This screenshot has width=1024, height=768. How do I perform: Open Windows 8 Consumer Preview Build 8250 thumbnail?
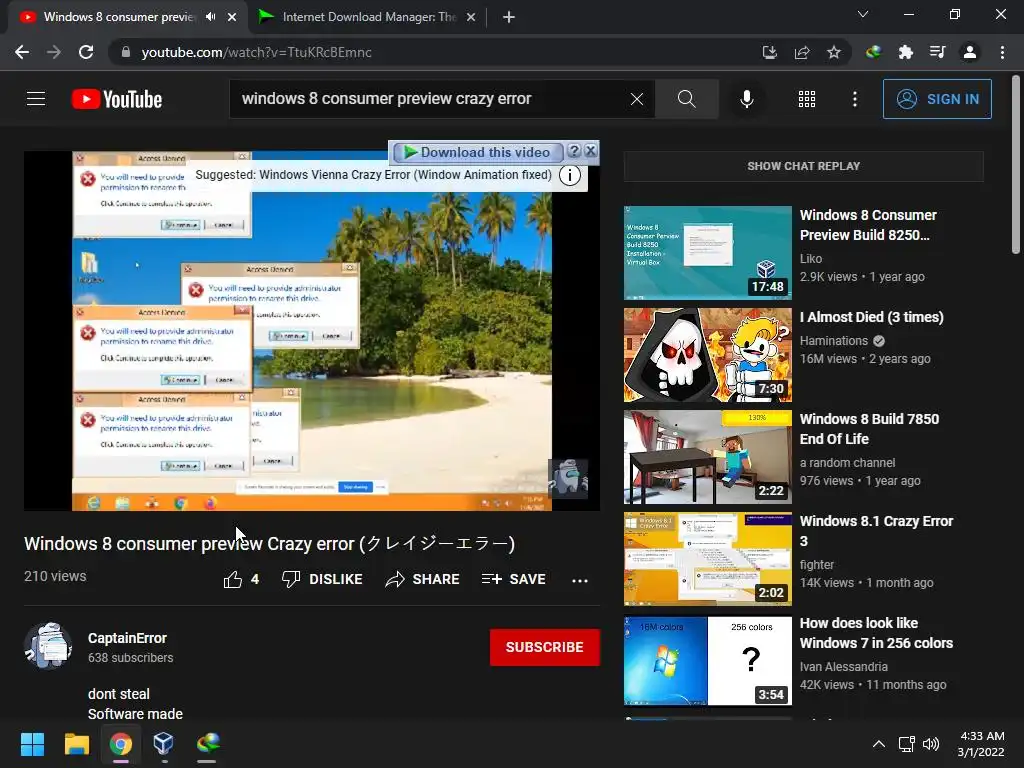707,253
